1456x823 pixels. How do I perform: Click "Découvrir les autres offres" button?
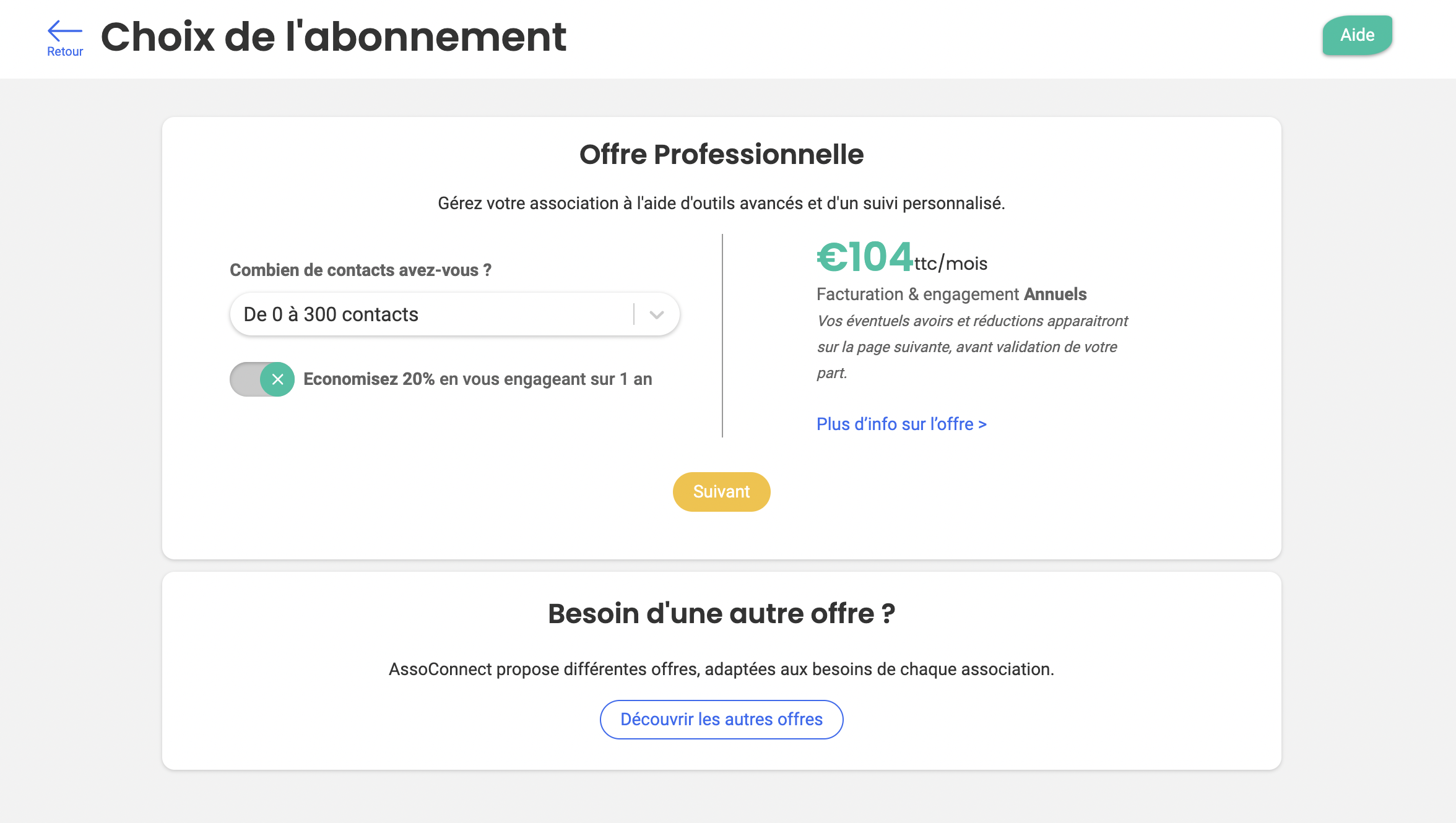tap(721, 720)
